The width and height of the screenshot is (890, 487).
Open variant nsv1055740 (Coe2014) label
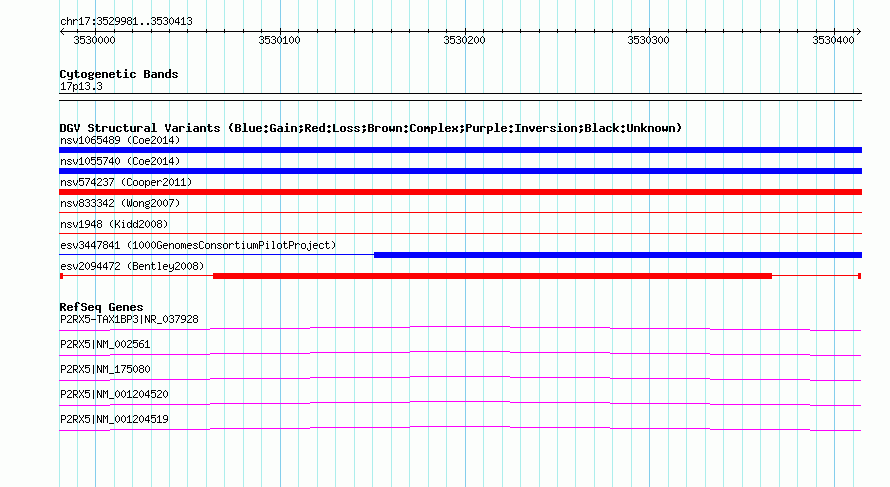[x=120, y=161]
